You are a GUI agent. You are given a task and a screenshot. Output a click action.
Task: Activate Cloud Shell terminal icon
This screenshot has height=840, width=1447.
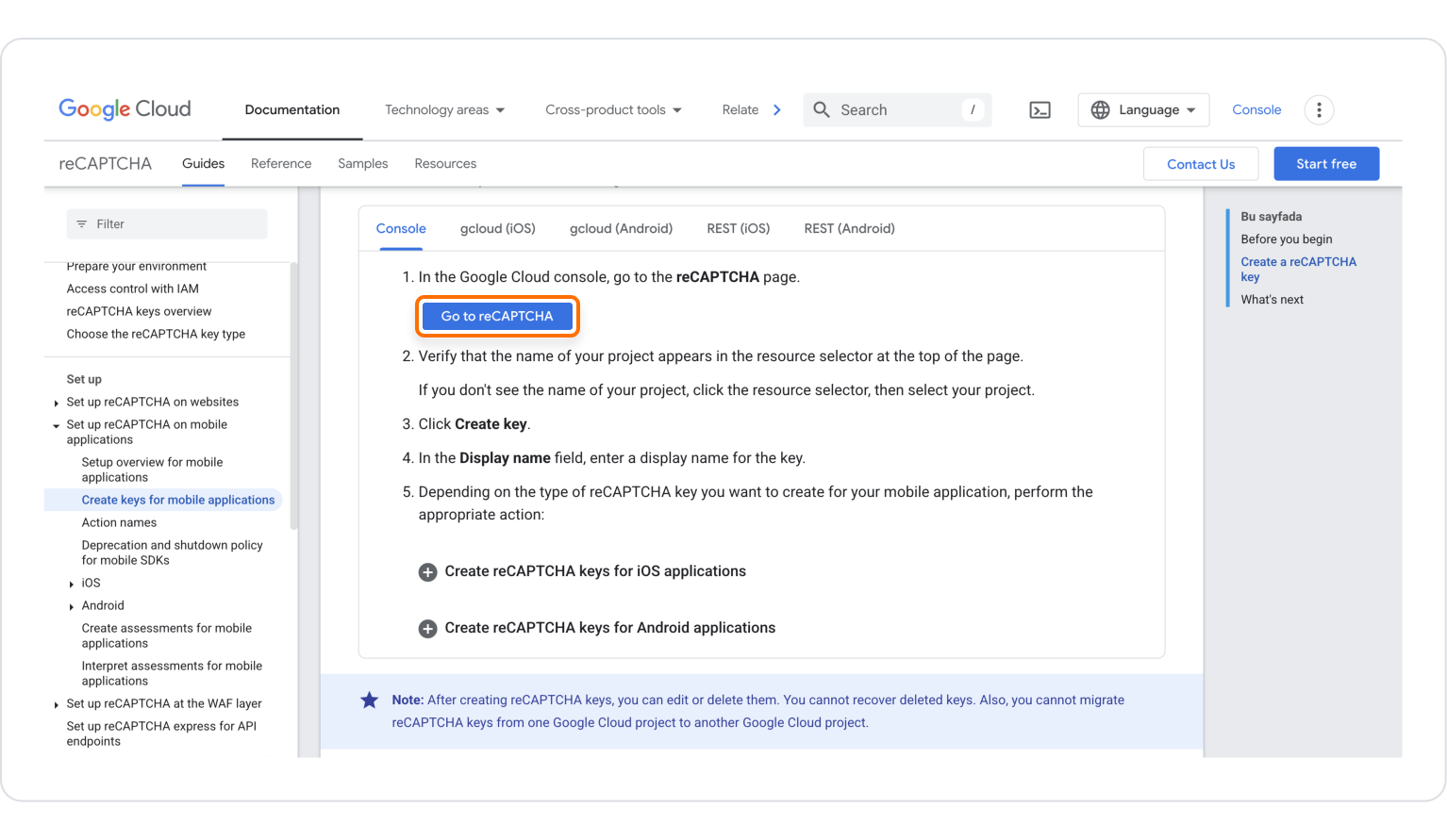[1040, 110]
